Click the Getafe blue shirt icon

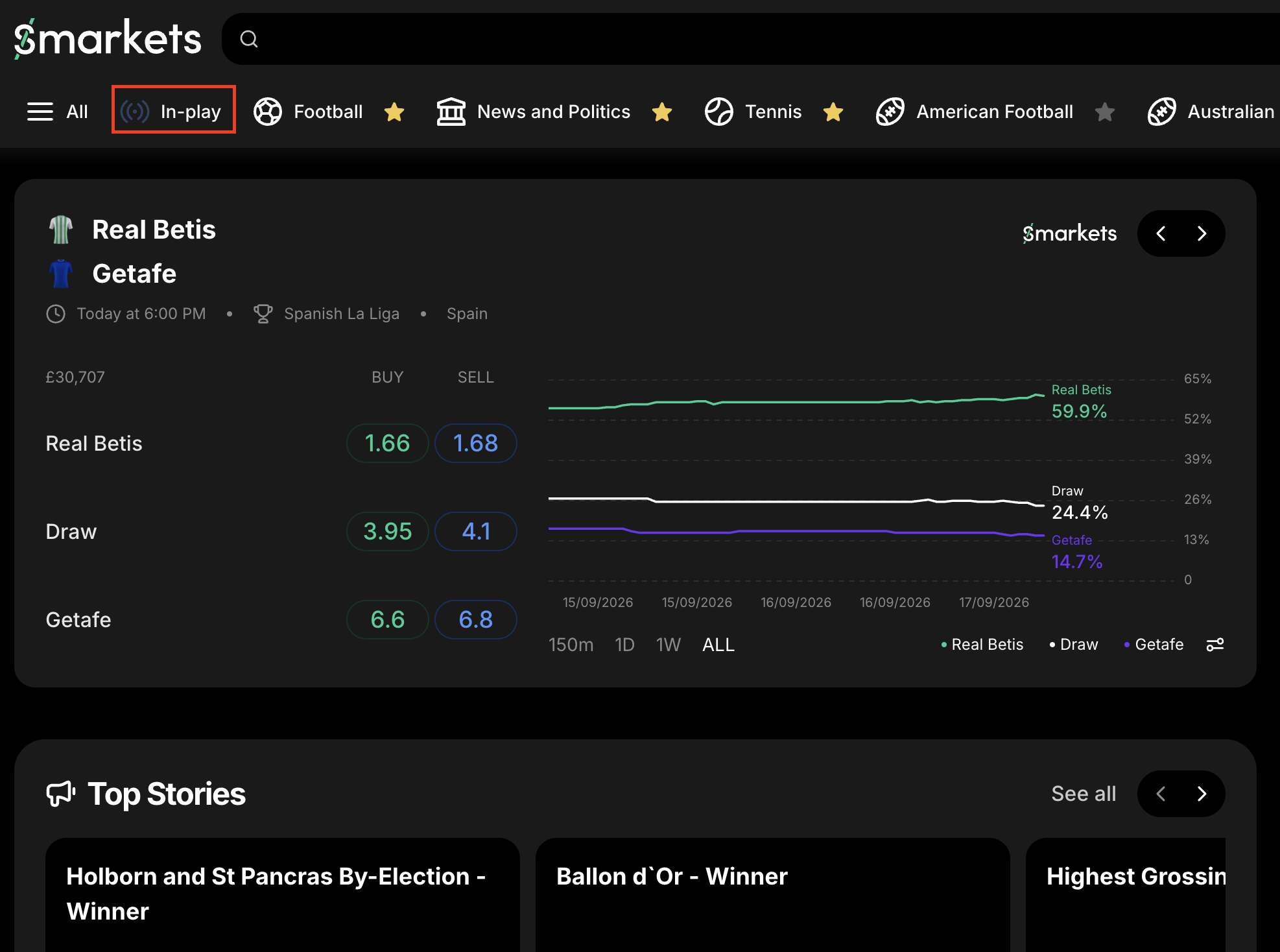pos(61,274)
